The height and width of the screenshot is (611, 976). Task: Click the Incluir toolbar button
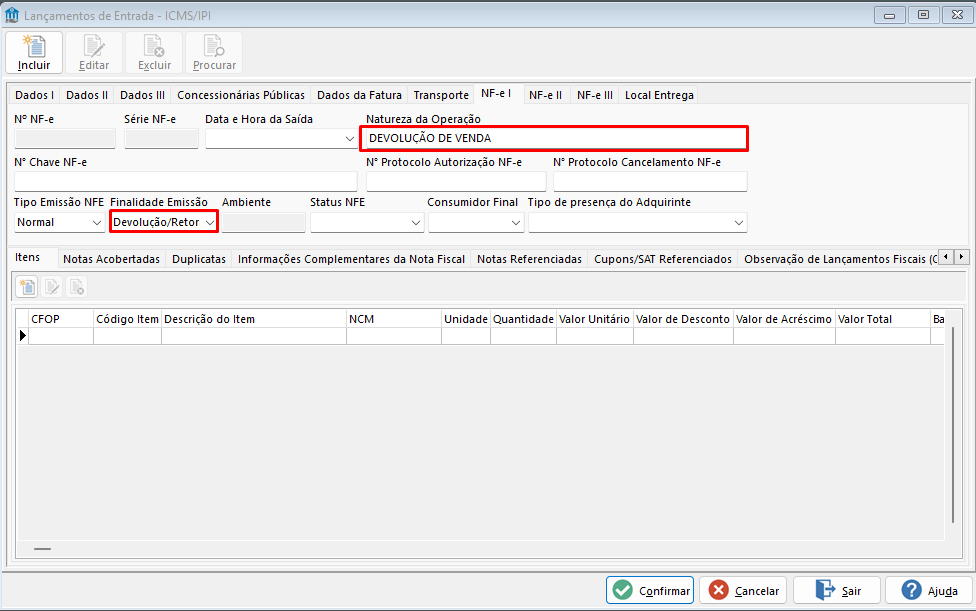click(34, 52)
